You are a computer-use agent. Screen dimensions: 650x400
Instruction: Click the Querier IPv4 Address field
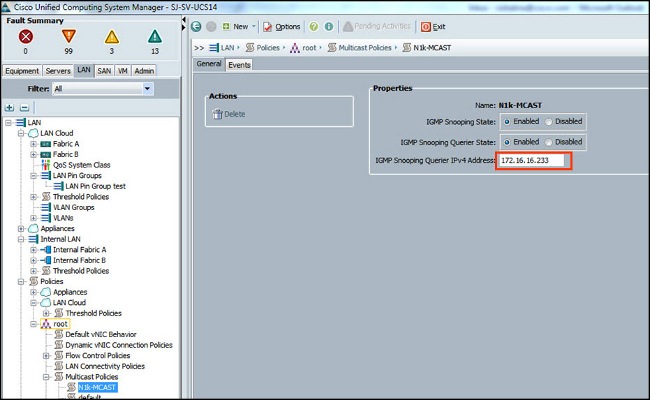(x=531, y=160)
